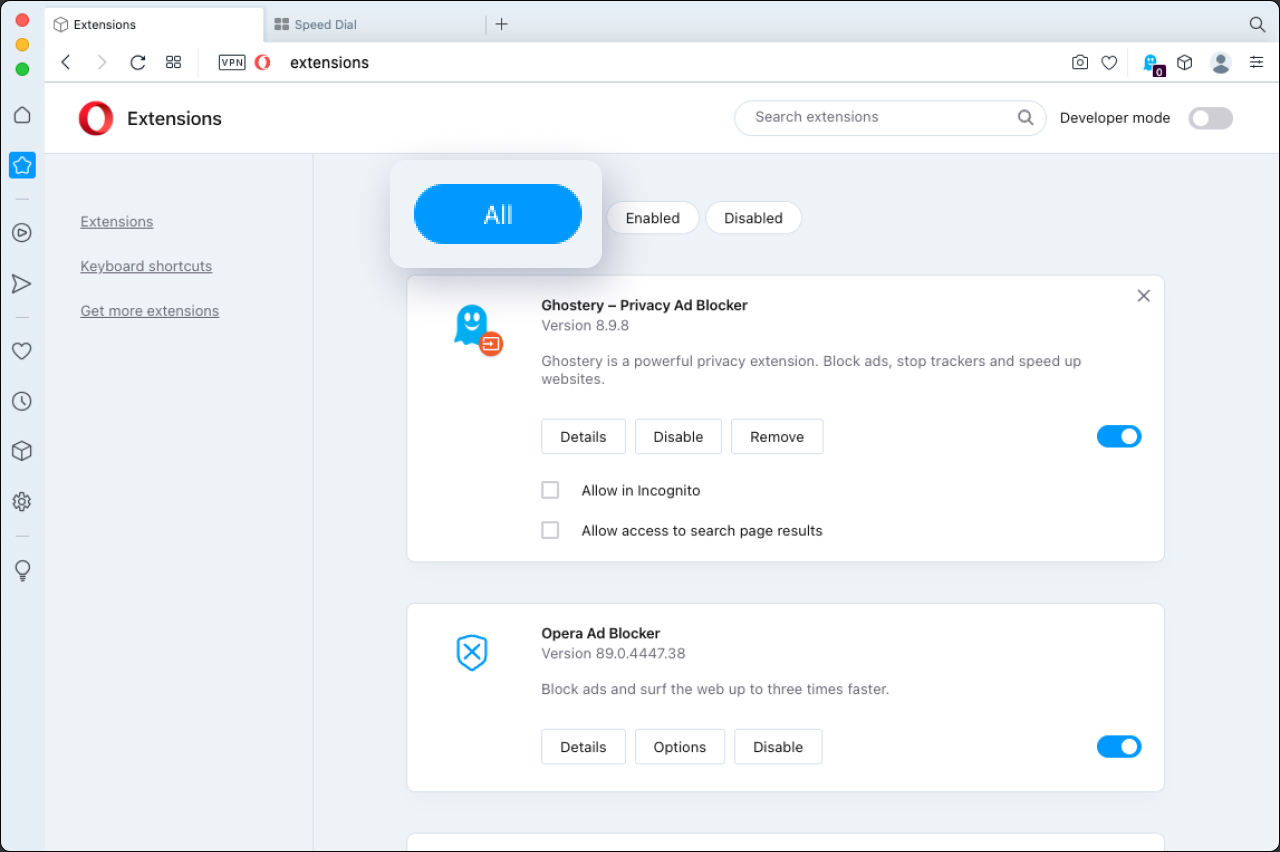
Task: Open browser Settings from the sidebar gear
Action: [x=22, y=501]
